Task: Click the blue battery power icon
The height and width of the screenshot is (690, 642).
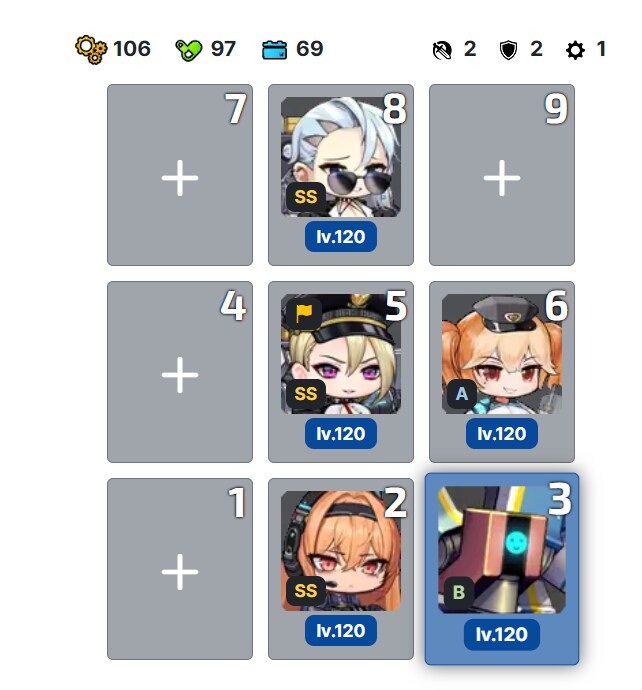Action: coord(275,50)
